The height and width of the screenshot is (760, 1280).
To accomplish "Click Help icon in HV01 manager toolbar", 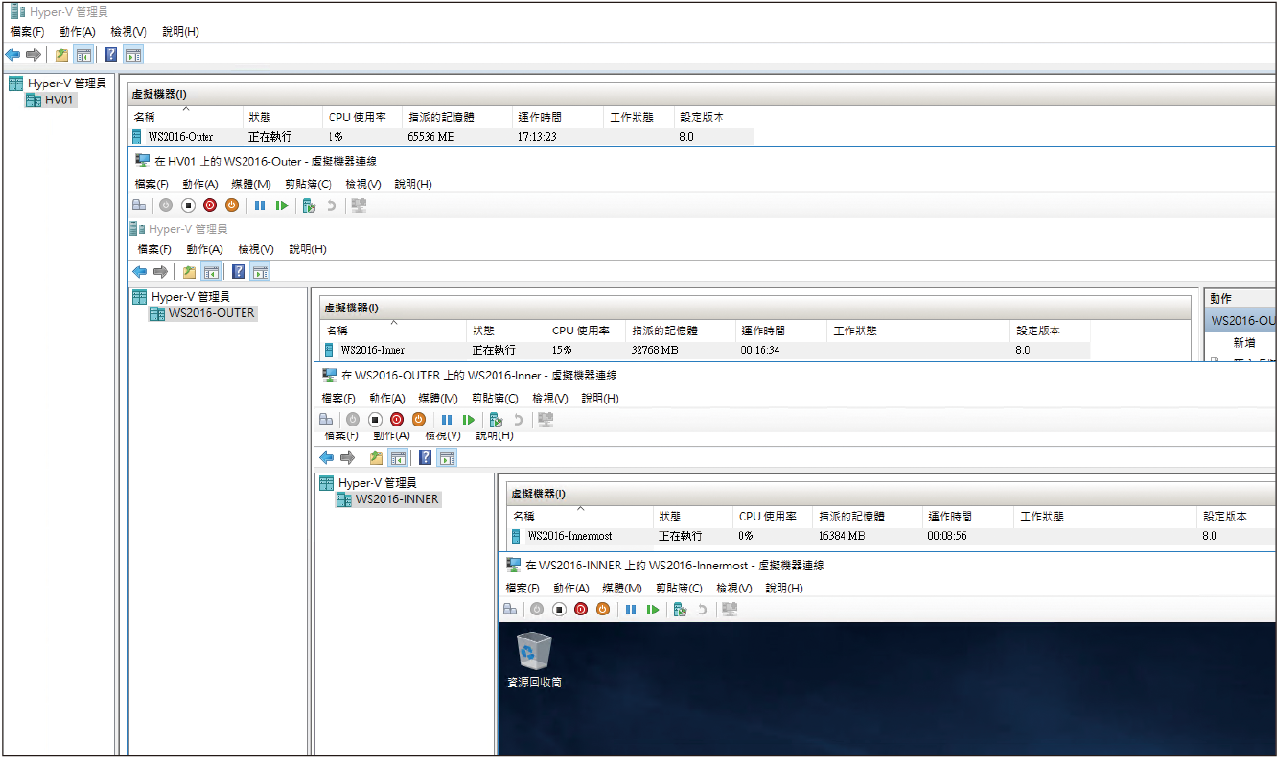I will click(112, 55).
